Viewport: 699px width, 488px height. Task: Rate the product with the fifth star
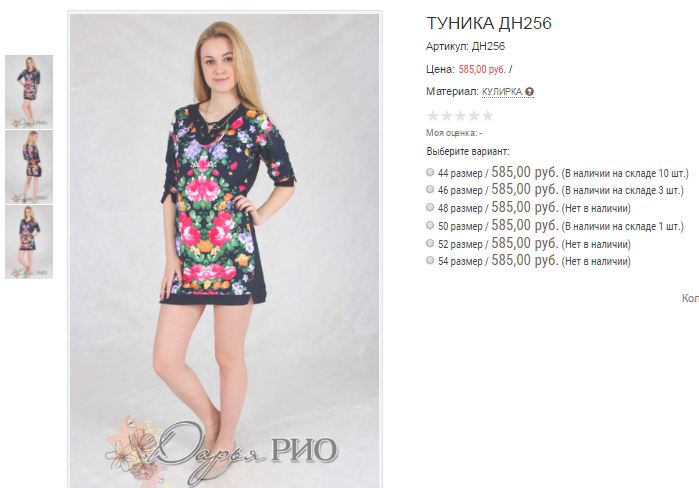pos(488,116)
